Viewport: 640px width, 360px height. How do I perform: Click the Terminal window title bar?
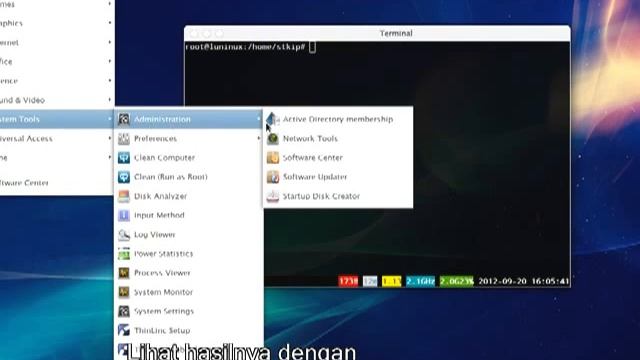coord(377,33)
